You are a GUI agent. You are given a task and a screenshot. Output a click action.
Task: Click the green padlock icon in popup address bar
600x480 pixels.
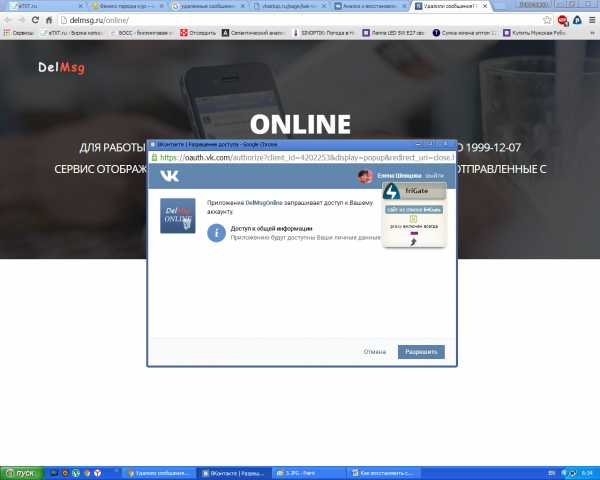pos(154,157)
